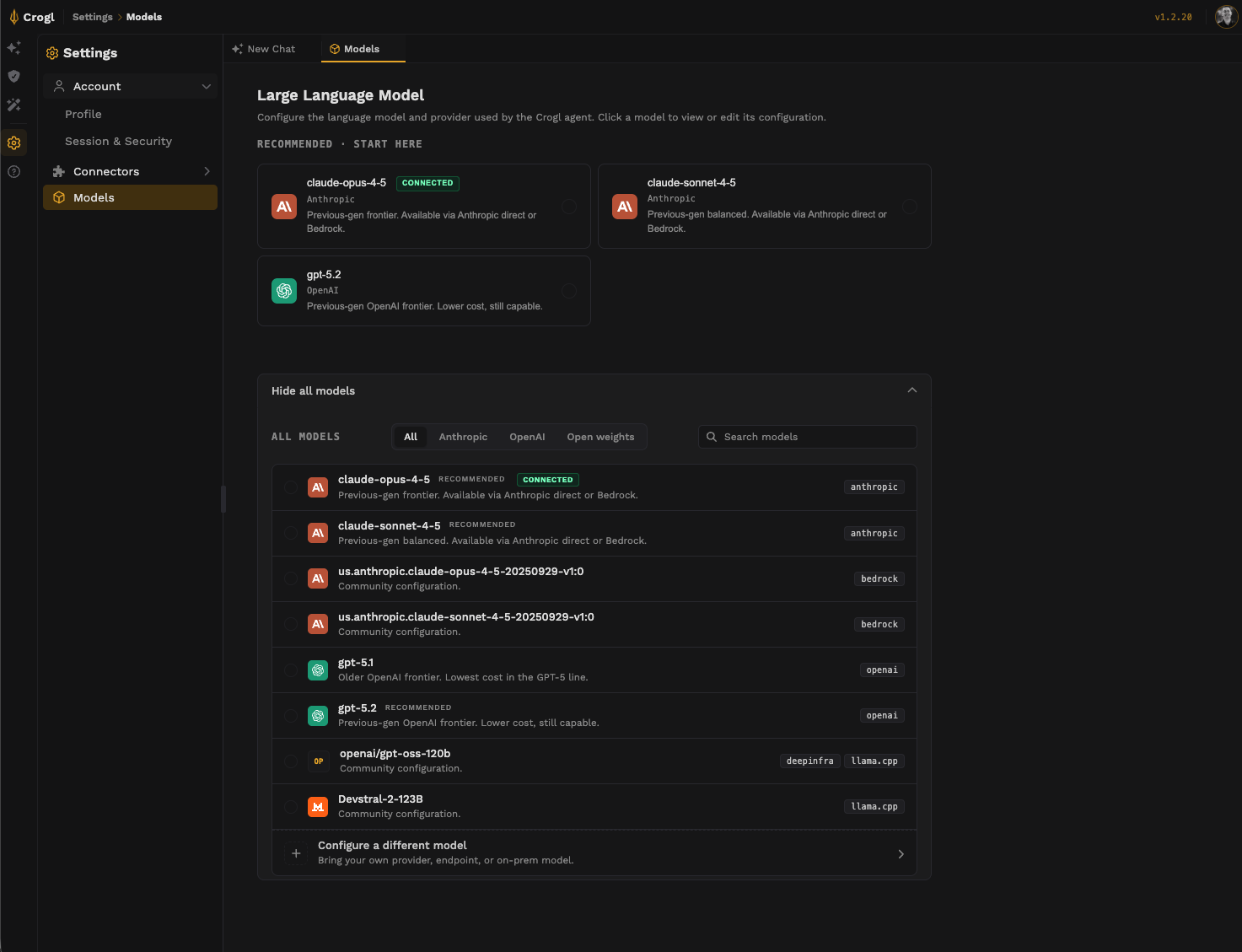Open the sparkle chat icon in left rail
This screenshot has width=1242, height=952.
(13, 48)
